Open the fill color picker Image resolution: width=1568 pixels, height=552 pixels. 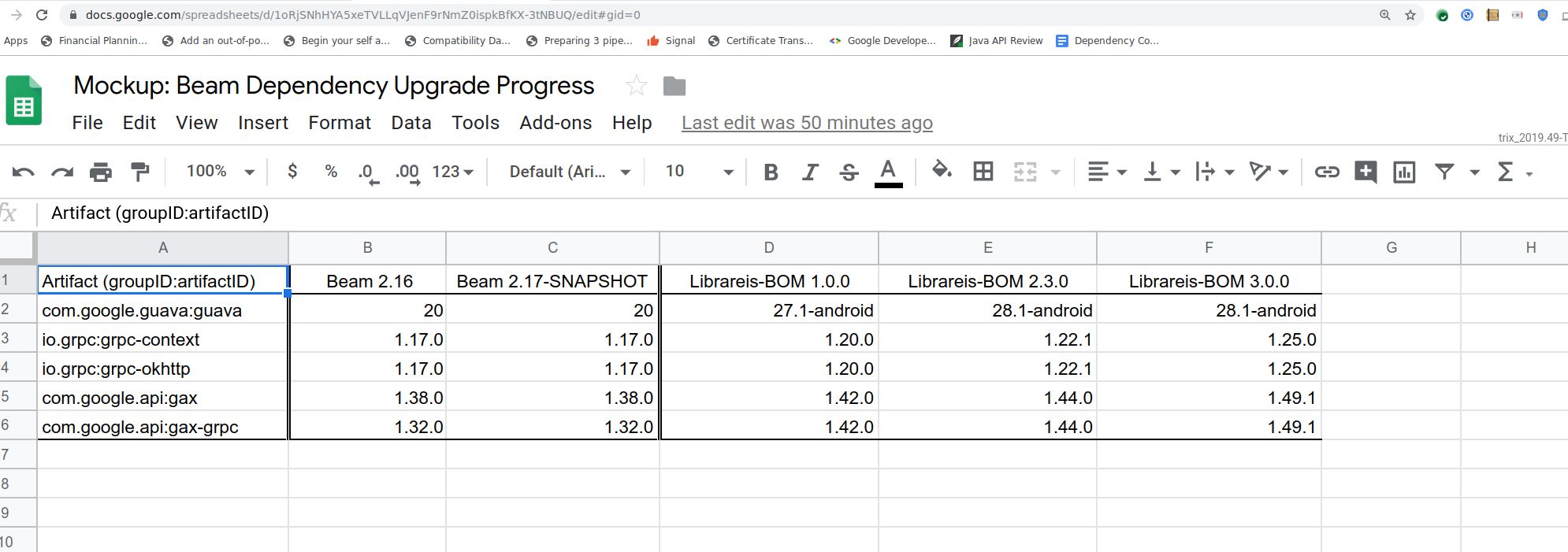pyautogui.click(x=942, y=170)
